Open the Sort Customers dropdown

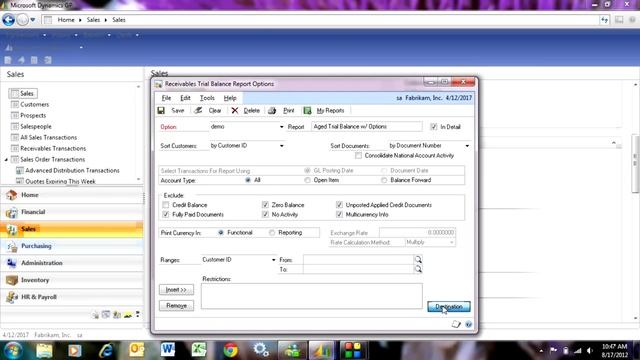(282, 146)
